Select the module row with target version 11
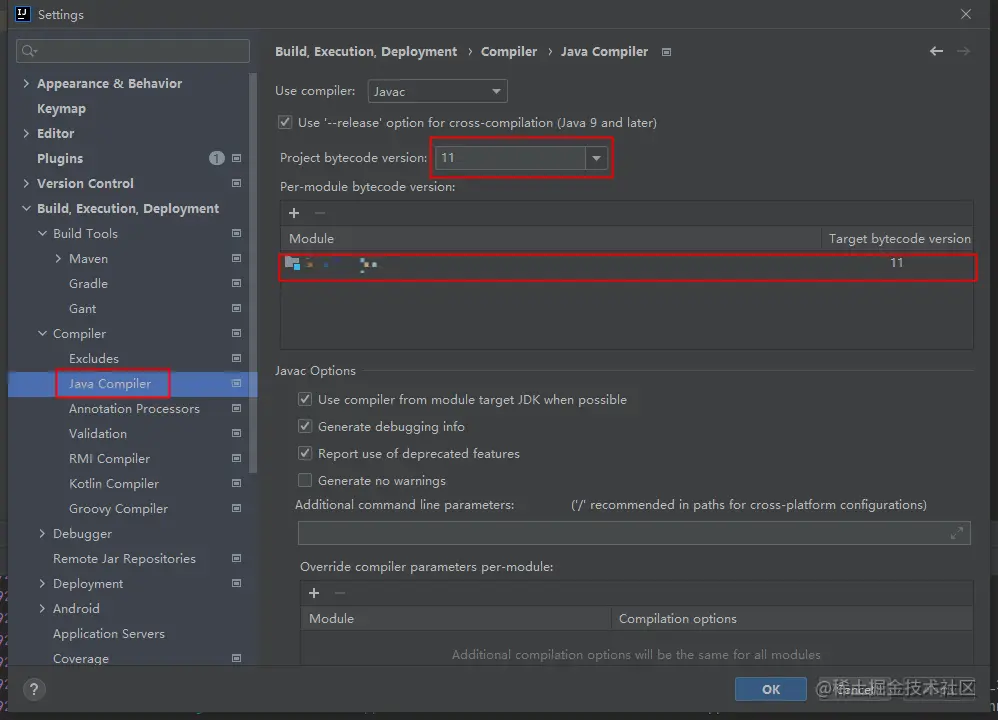 [x=627, y=263]
